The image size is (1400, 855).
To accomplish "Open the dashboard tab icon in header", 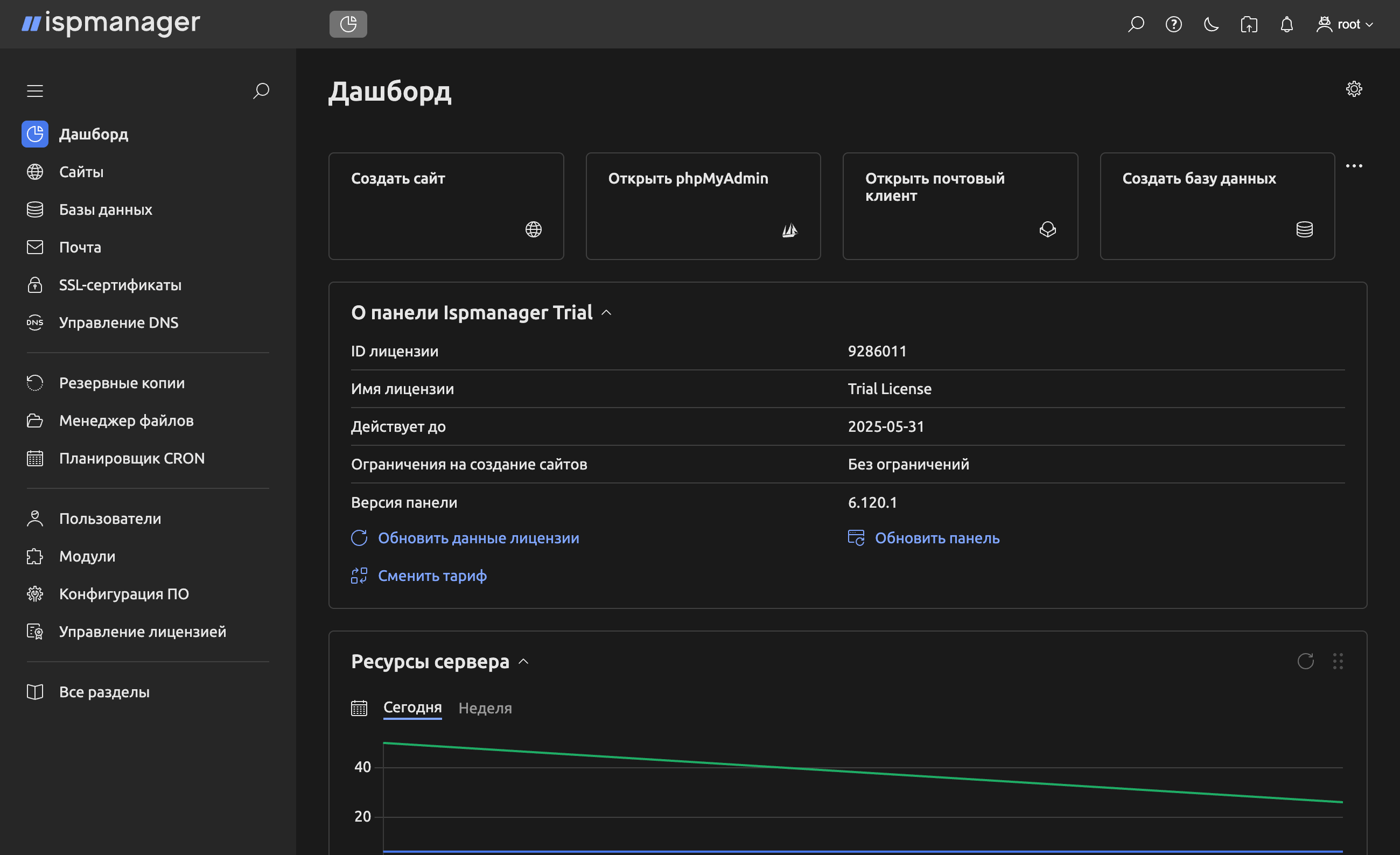I will (348, 24).
